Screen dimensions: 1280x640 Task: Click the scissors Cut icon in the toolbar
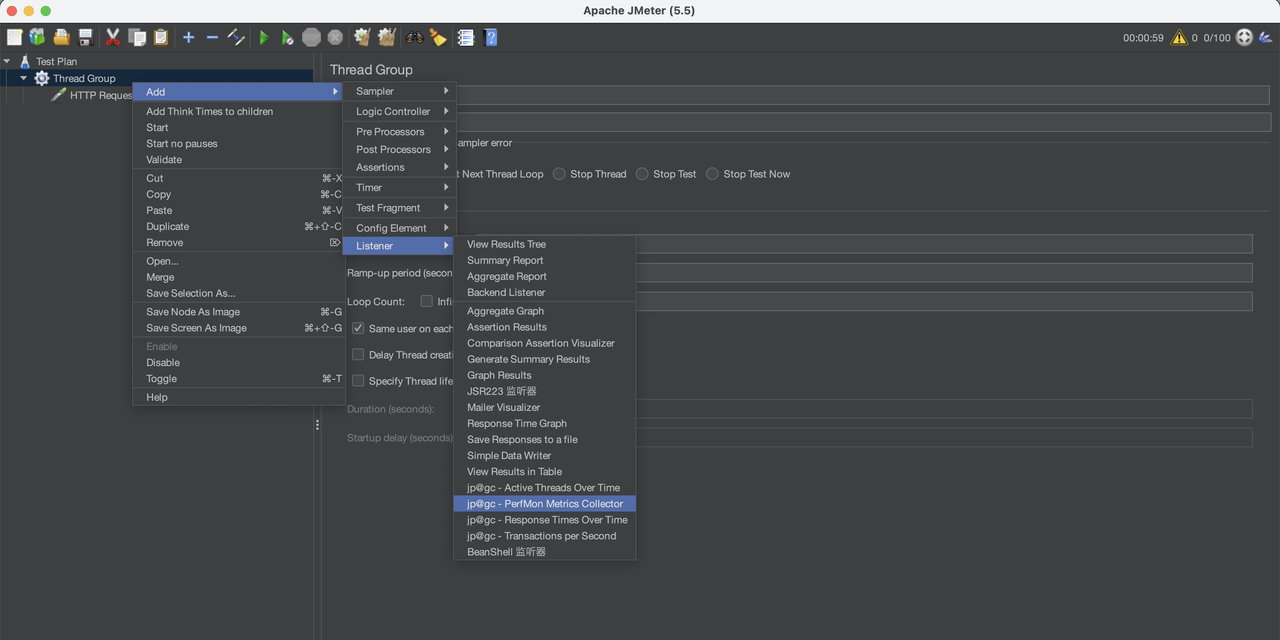pos(113,37)
